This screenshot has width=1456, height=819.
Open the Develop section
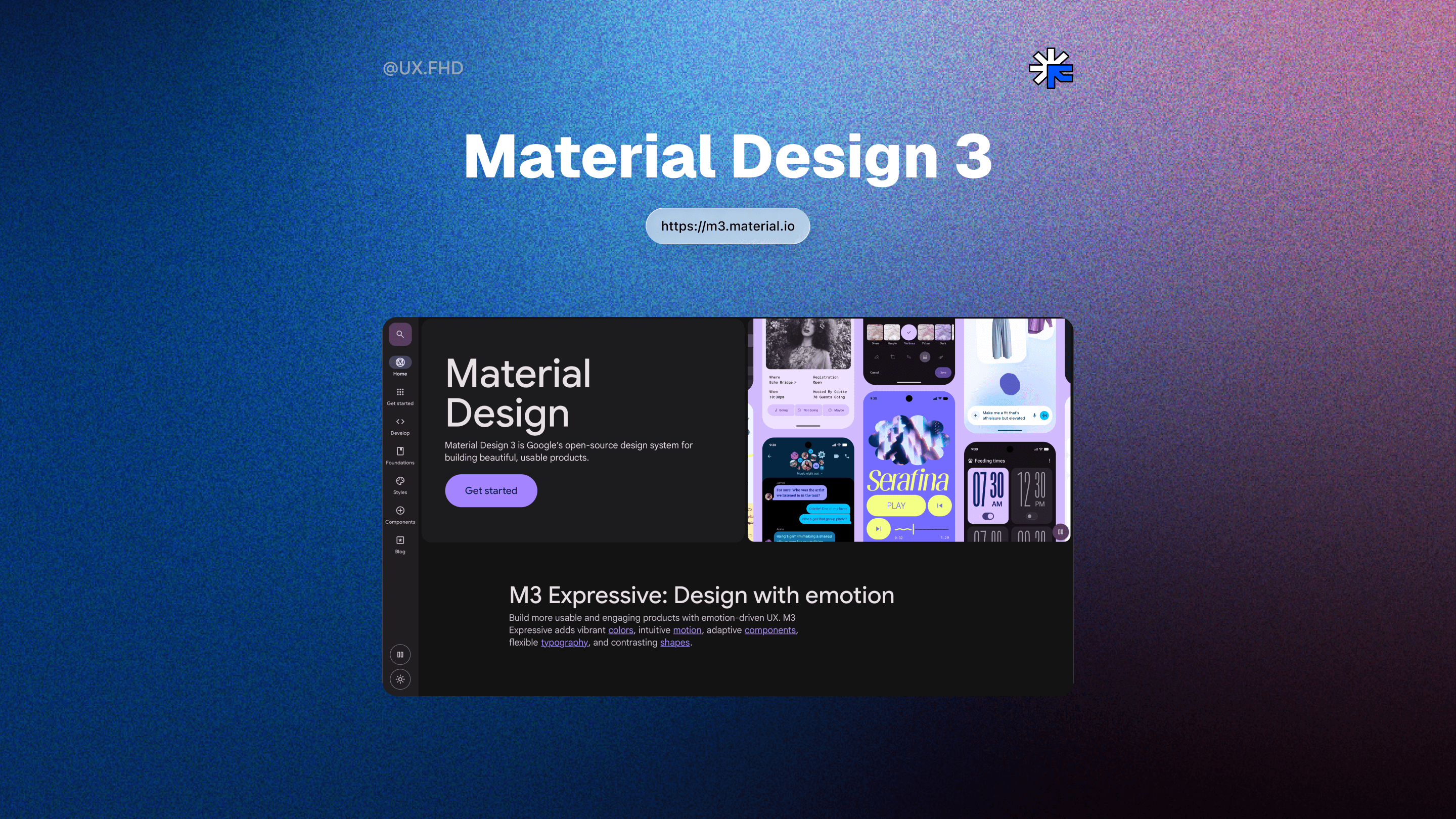tap(399, 422)
